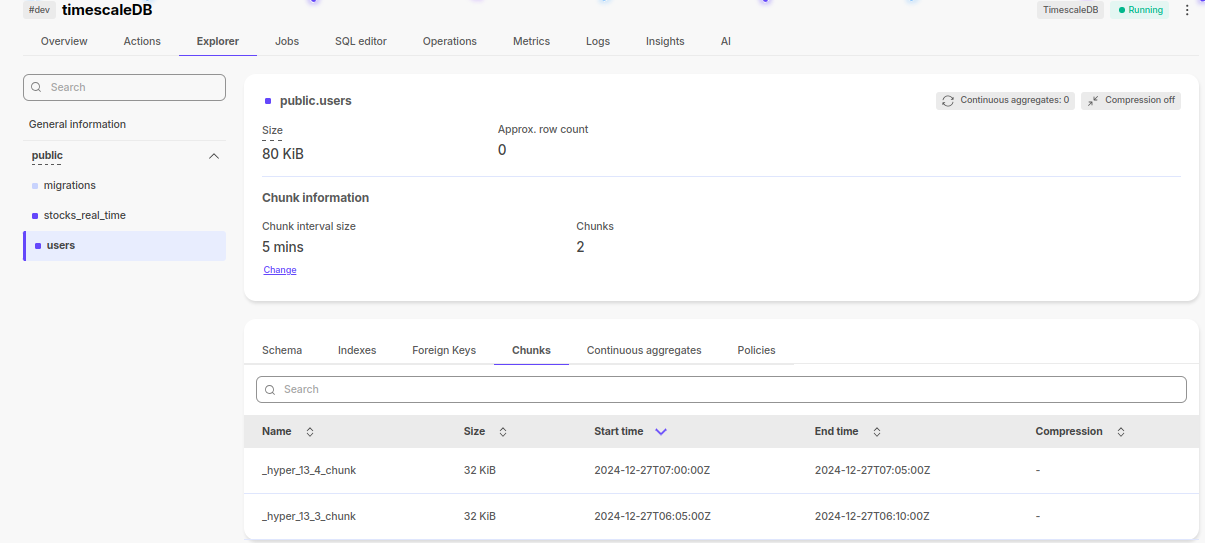Click the public.users title square icon
Image resolution: width=1205 pixels, height=543 pixels.
[268, 101]
